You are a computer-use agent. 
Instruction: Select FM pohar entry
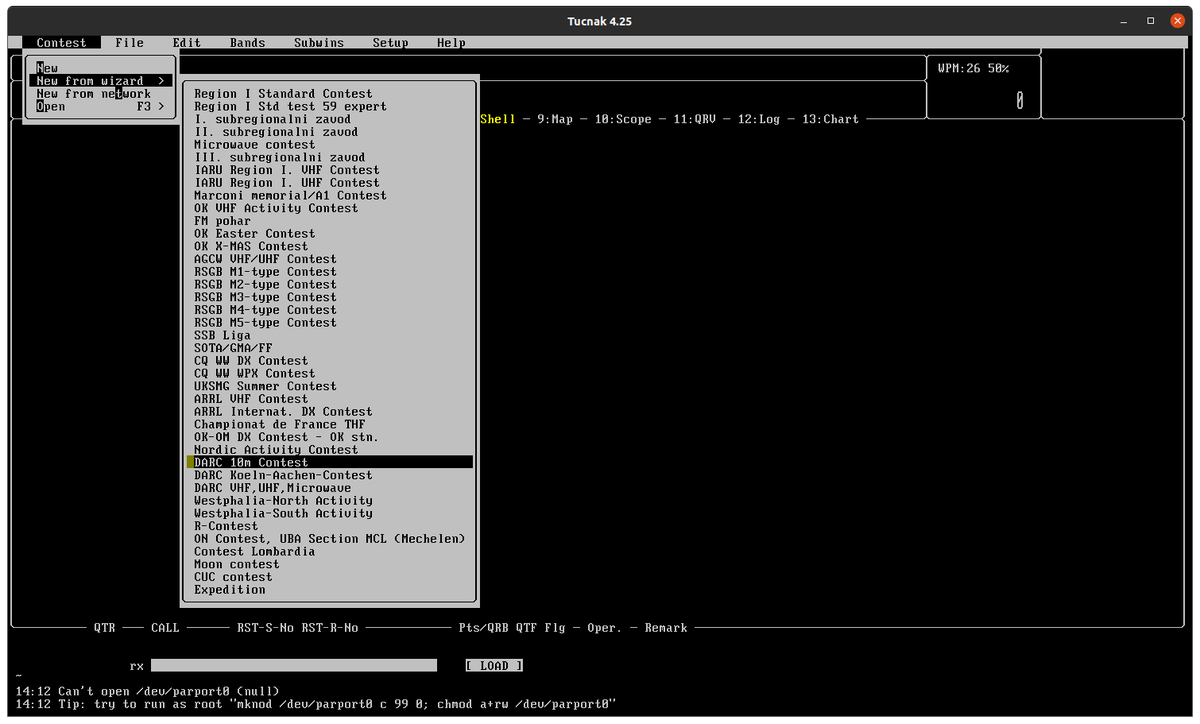click(x=329, y=221)
